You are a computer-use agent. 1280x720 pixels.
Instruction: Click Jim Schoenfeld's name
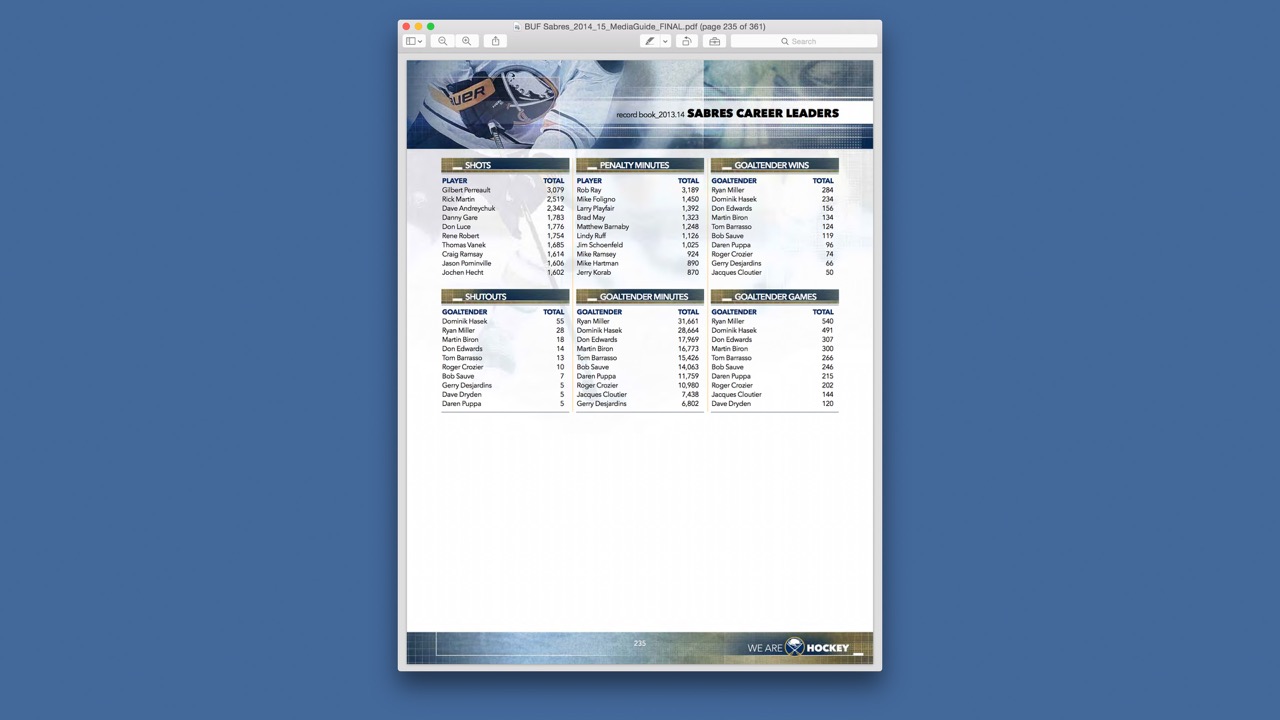tap(600, 245)
